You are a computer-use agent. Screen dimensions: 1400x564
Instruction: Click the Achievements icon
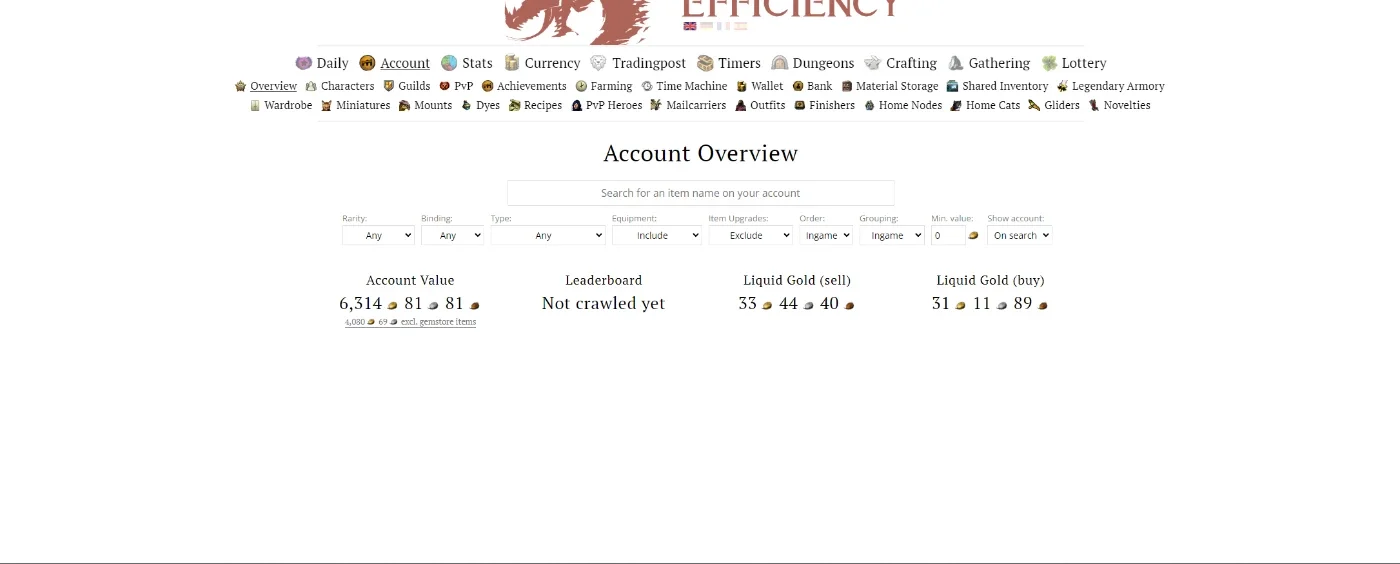pos(488,86)
